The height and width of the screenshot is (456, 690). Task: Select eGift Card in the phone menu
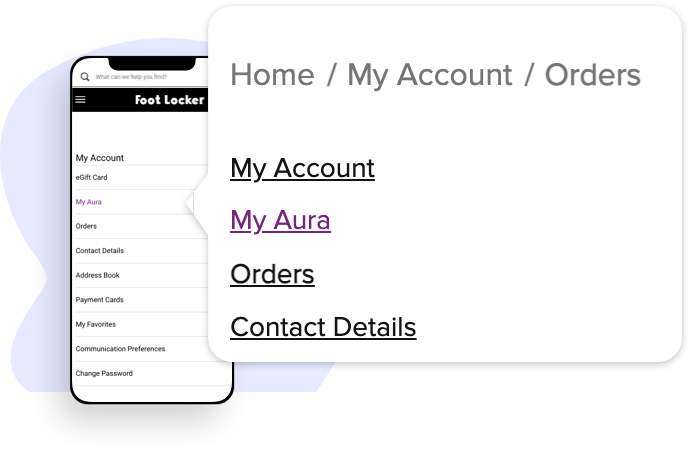coord(92,177)
